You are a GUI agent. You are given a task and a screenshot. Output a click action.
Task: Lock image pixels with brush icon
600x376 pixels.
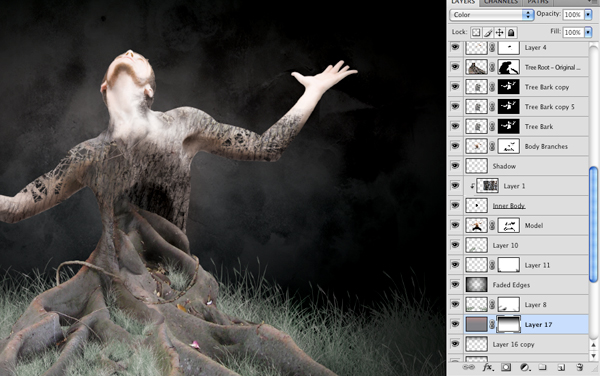pos(488,33)
